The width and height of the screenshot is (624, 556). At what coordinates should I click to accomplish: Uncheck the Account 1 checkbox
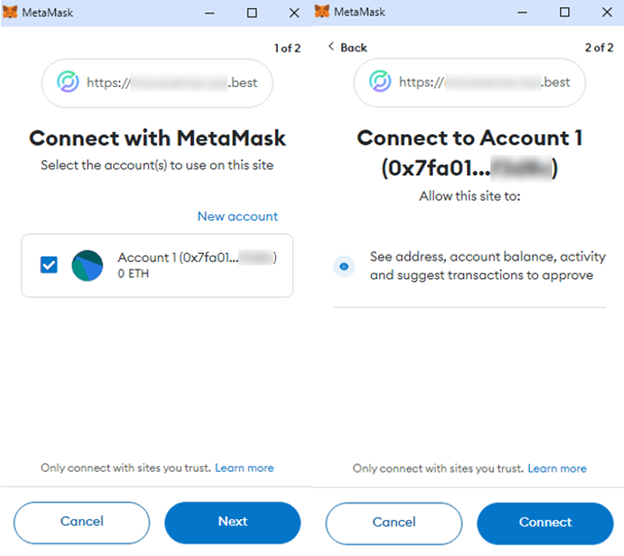click(49, 265)
